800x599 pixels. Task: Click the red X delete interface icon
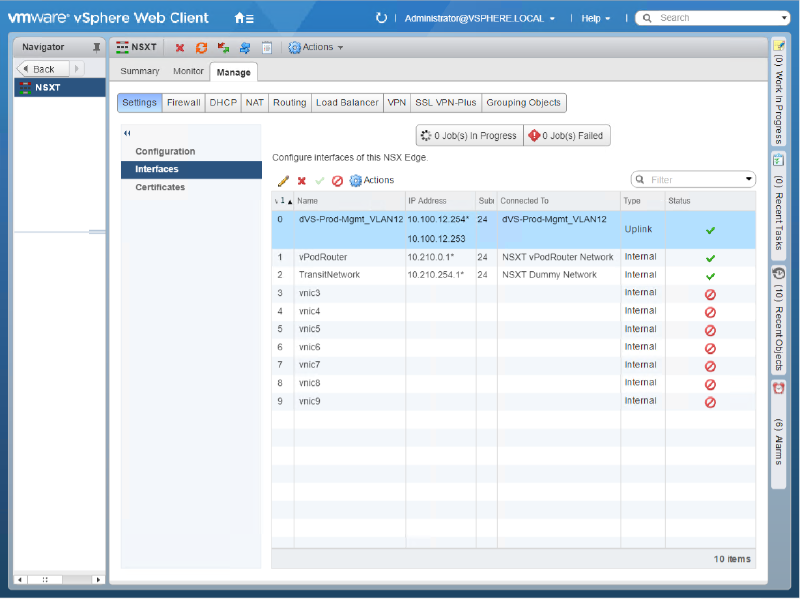point(301,180)
